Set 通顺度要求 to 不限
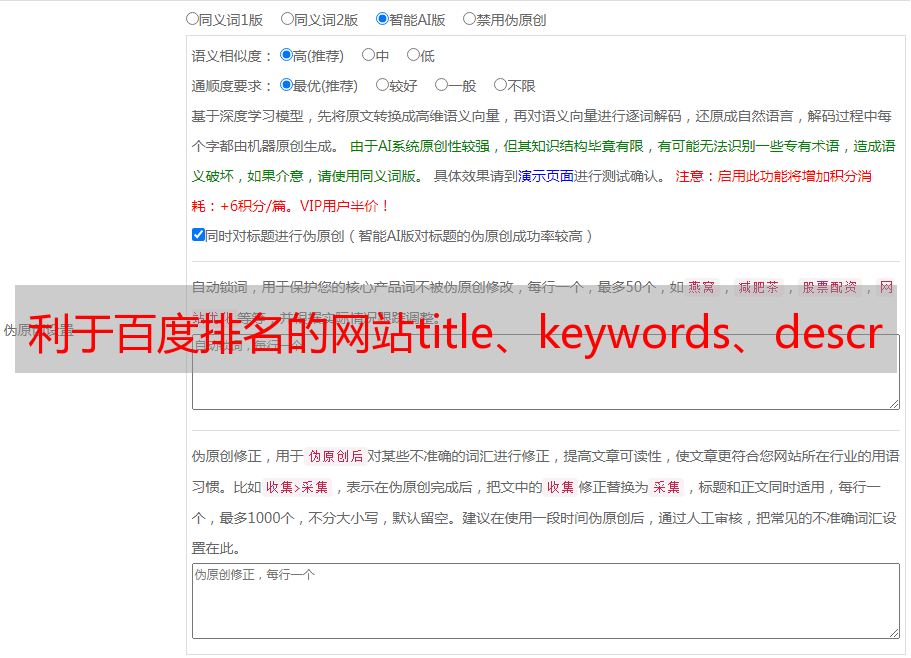Screen dimensions: 911x658 [x=500, y=85]
